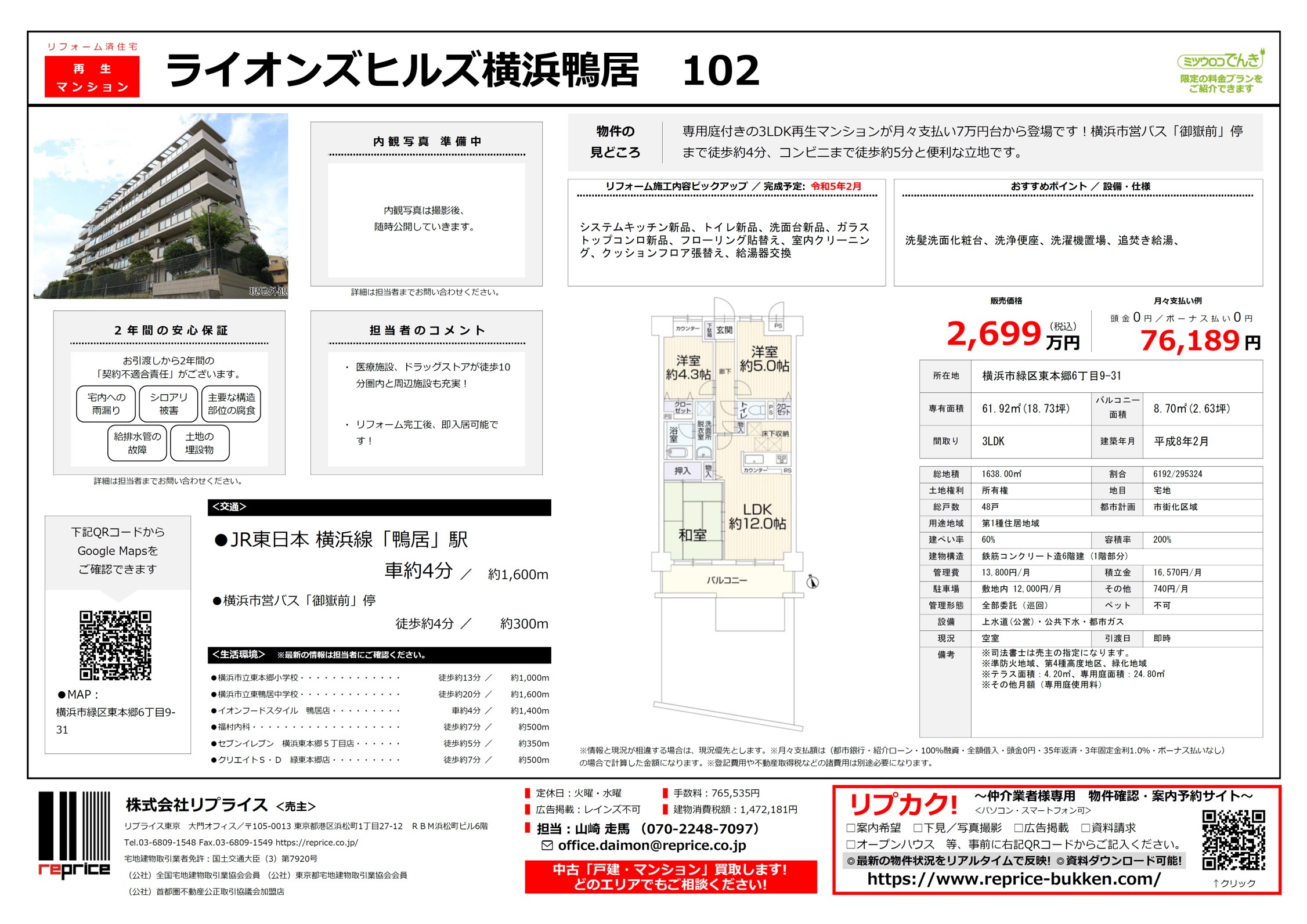Screen dimensions: 1307x924
Task: Click the building exterior photo
Action: click(x=161, y=206)
